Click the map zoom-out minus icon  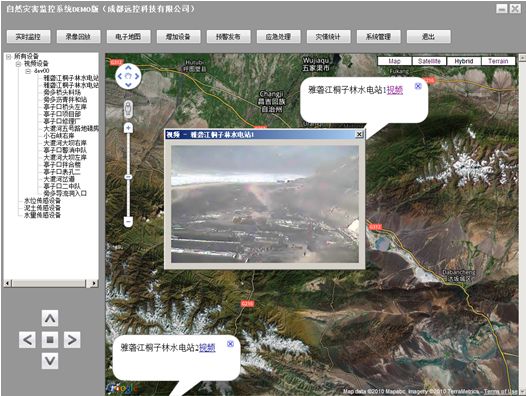(x=128, y=221)
